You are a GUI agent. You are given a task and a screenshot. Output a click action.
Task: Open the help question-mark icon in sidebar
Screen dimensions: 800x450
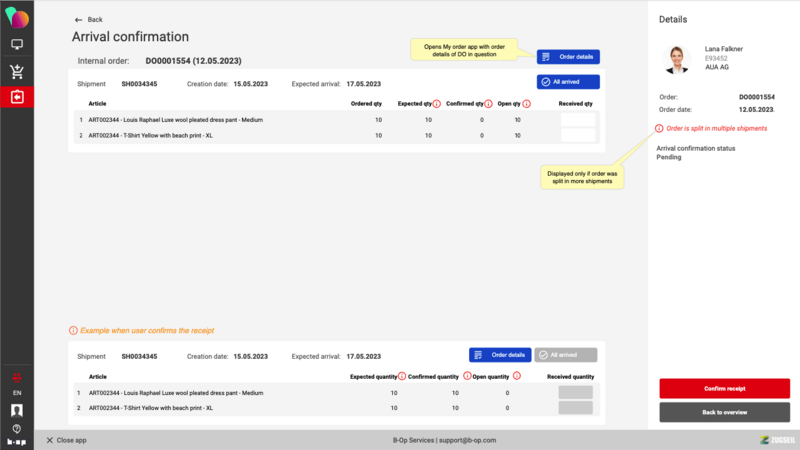tap(17, 427)
